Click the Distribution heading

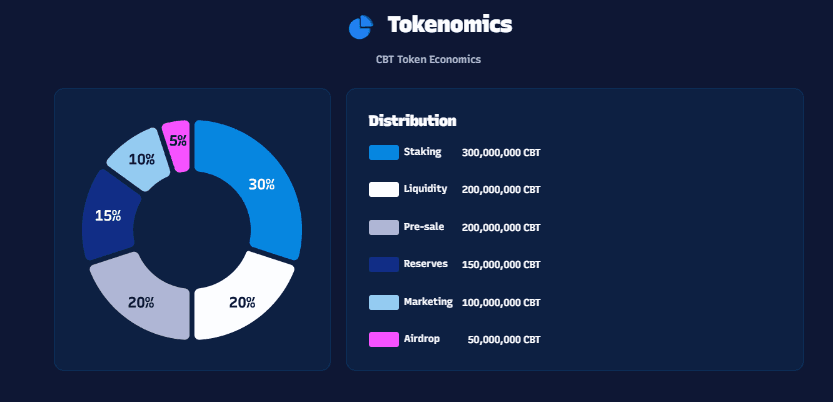[412, 121]
